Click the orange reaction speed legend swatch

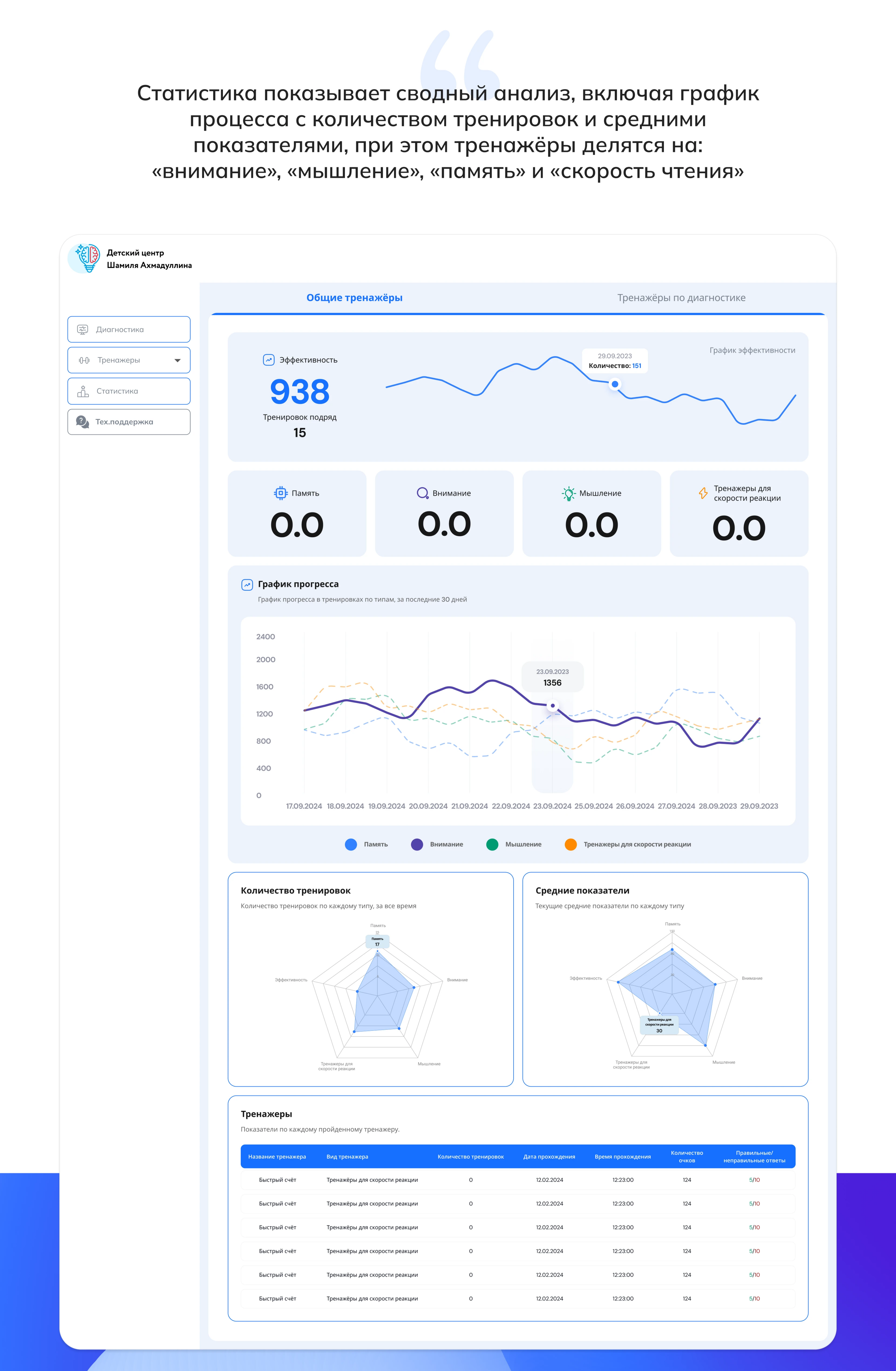pos(570,844)
